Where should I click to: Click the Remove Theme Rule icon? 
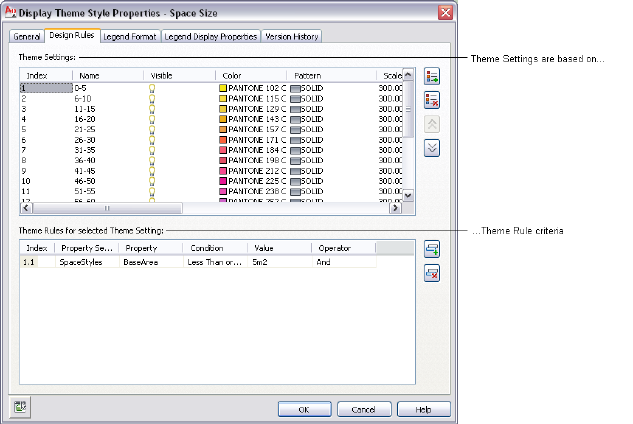tap(432, 273)
